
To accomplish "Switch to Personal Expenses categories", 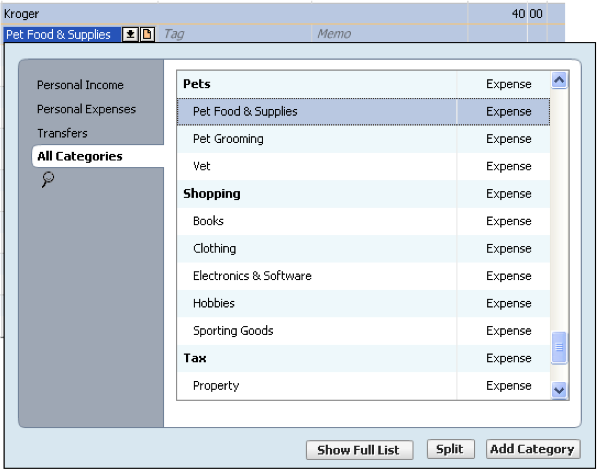I will tap(86, 109).
